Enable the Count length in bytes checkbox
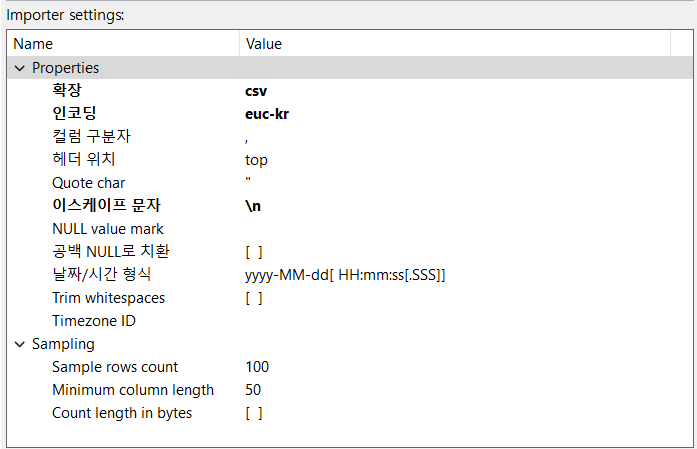697x449 pixels. click(254, 413)
